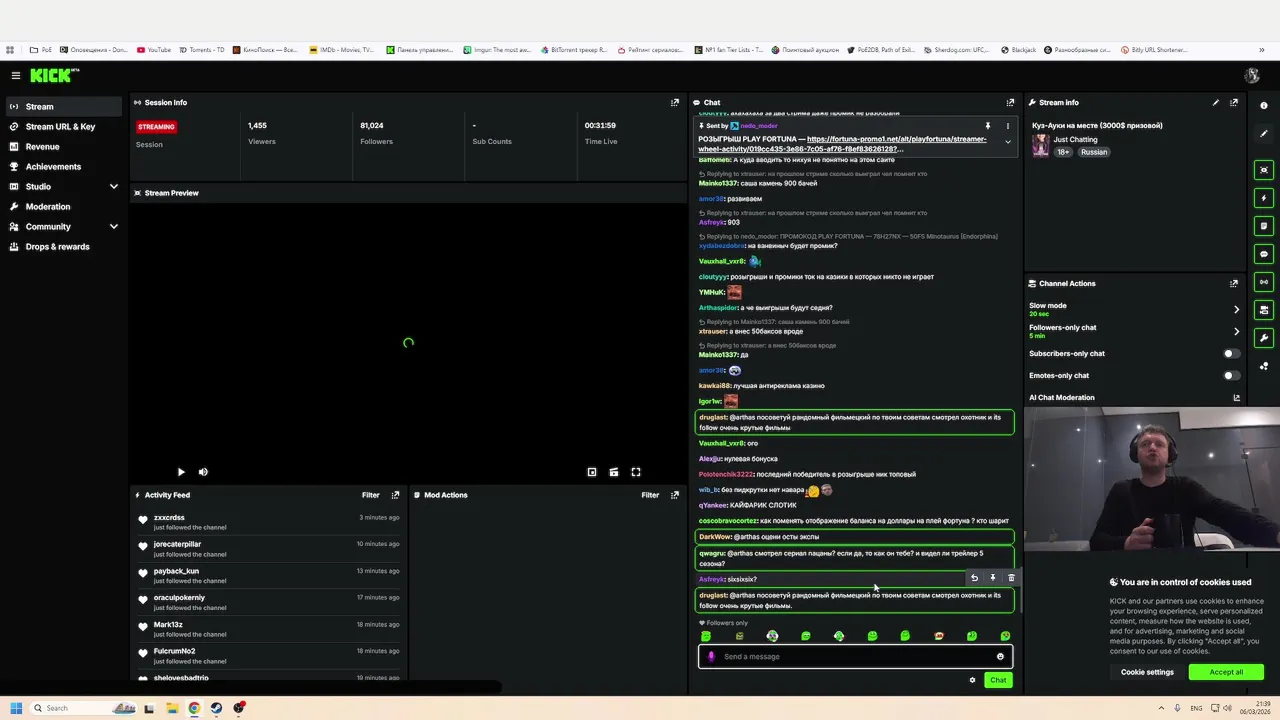
Task: Toggle Subscribers-only chat
Action: click(x=1232, y=353)
